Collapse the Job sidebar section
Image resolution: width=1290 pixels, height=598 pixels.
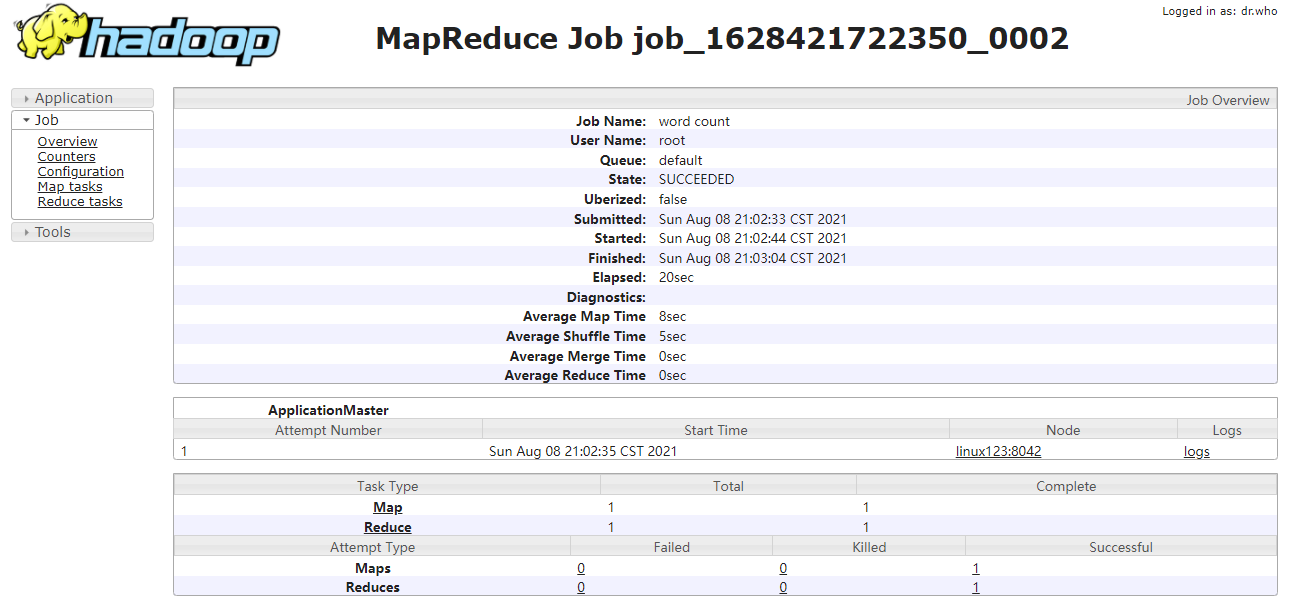(82, 120)
